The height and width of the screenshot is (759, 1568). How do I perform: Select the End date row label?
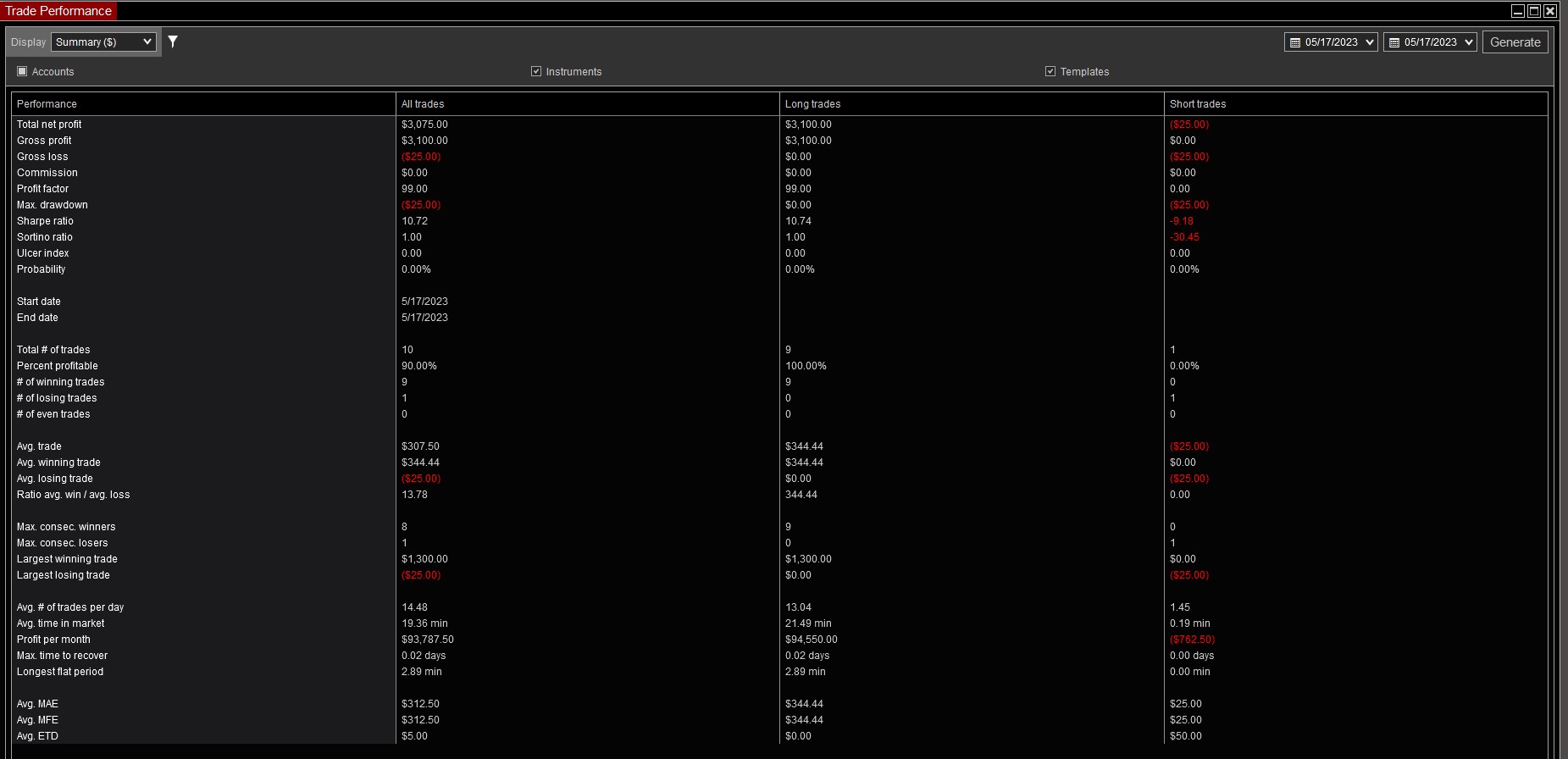tap(37, 318)
